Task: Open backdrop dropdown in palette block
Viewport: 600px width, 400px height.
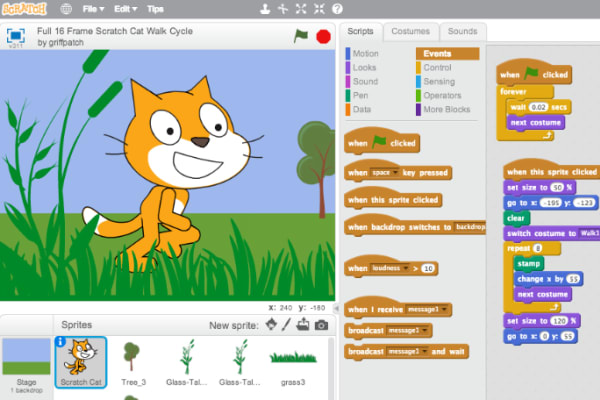Action: 470,227
